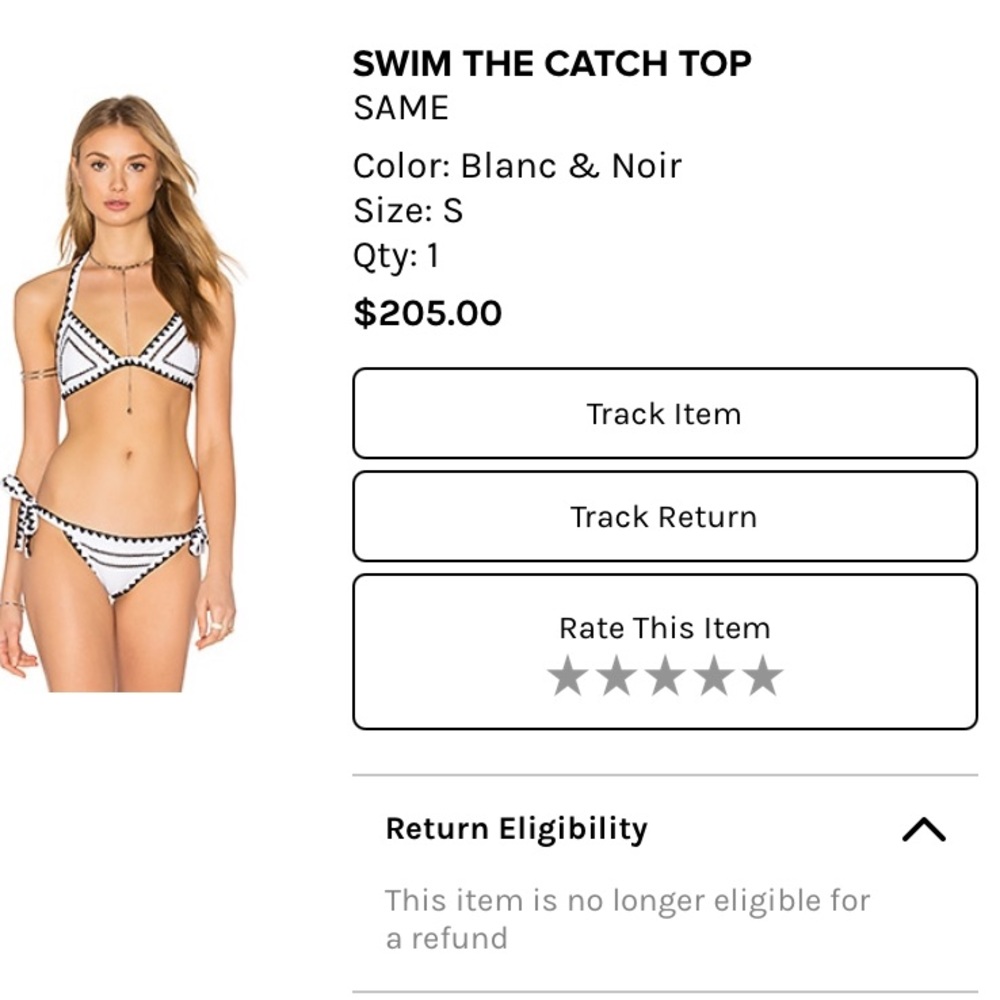Click the Track Item button
The height and width of the screenshot is (1000, 1000).
tap(663, 414)
